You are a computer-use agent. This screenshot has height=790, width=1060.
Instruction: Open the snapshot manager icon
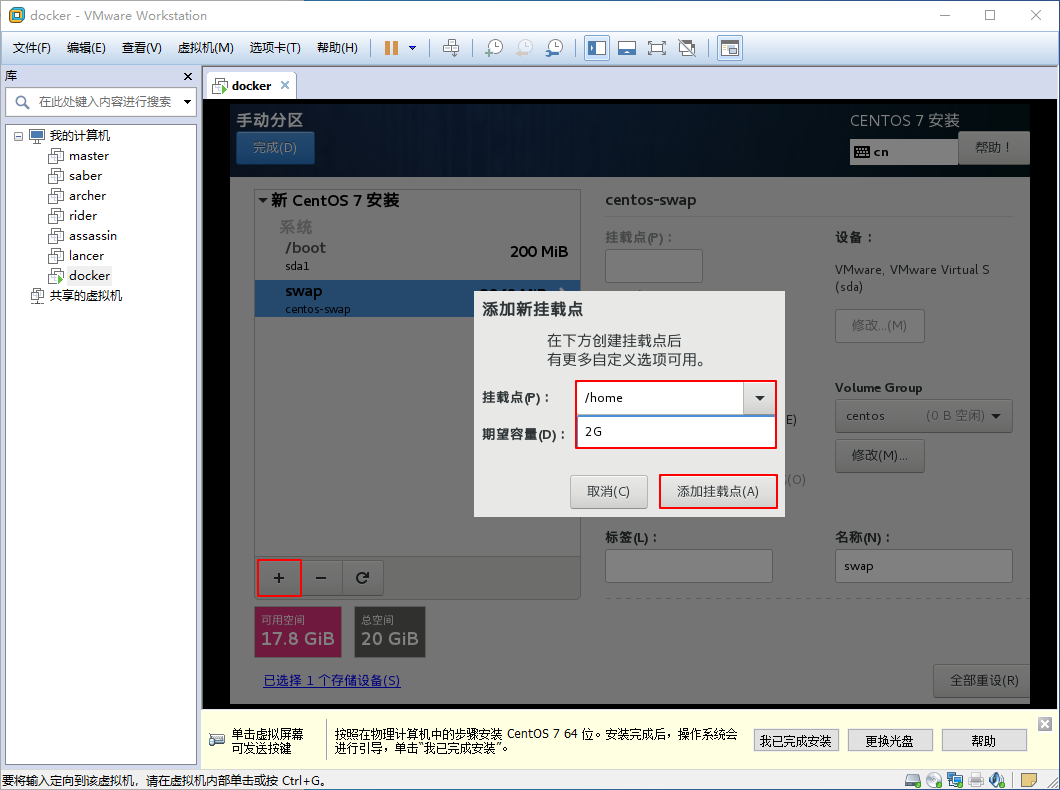click(554, 48)
